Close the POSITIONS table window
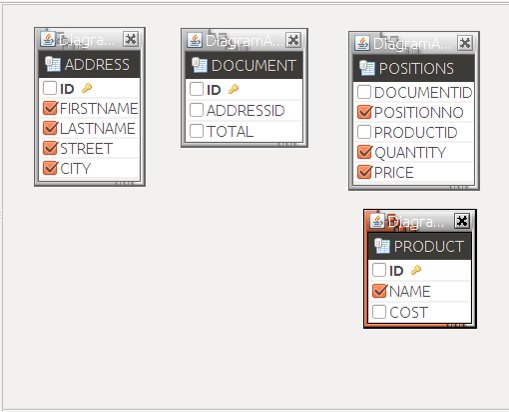The image size is (509, 412). click(x=465, y=43)
